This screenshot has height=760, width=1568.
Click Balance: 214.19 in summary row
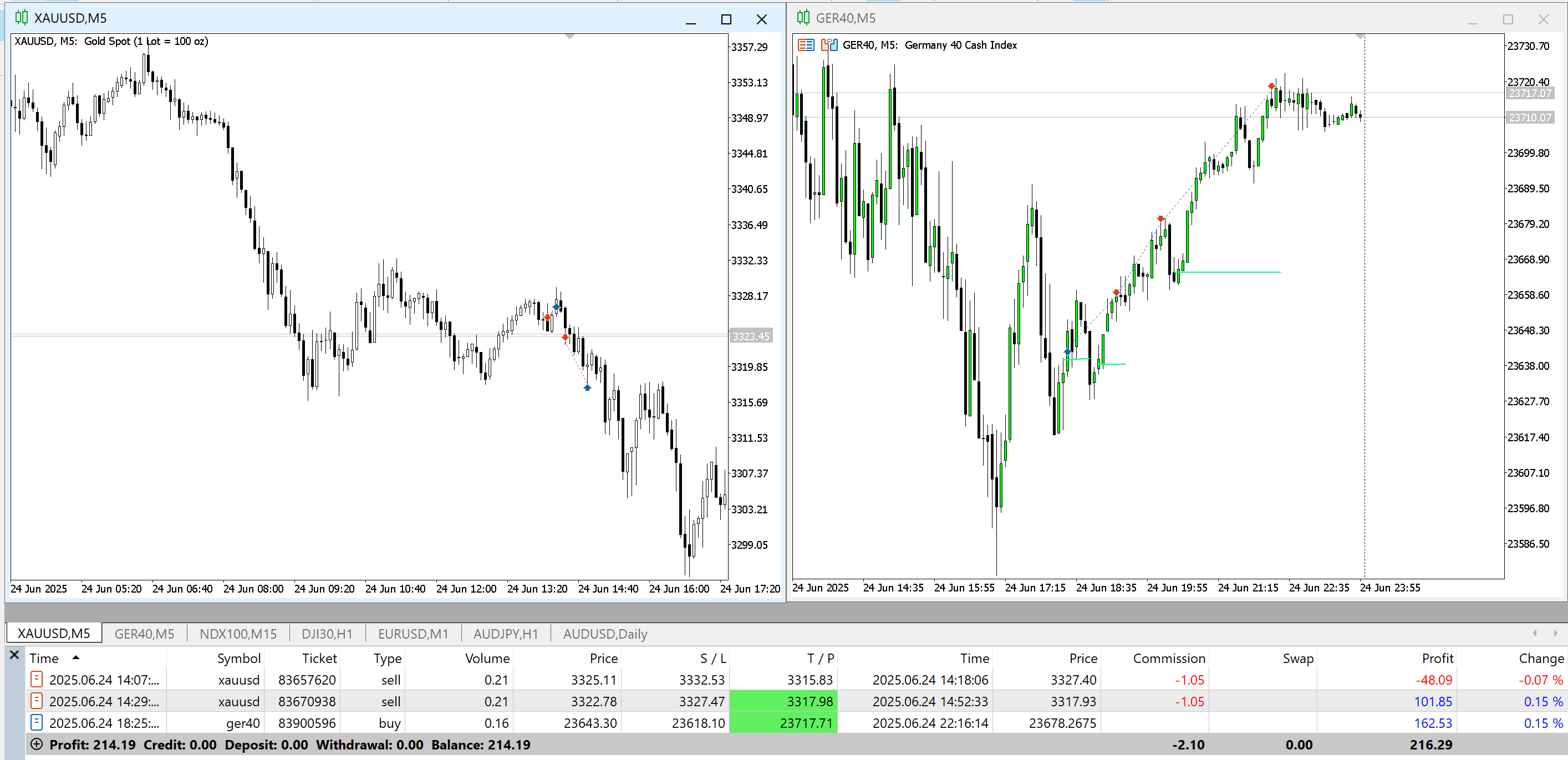[x=481, y=744]
